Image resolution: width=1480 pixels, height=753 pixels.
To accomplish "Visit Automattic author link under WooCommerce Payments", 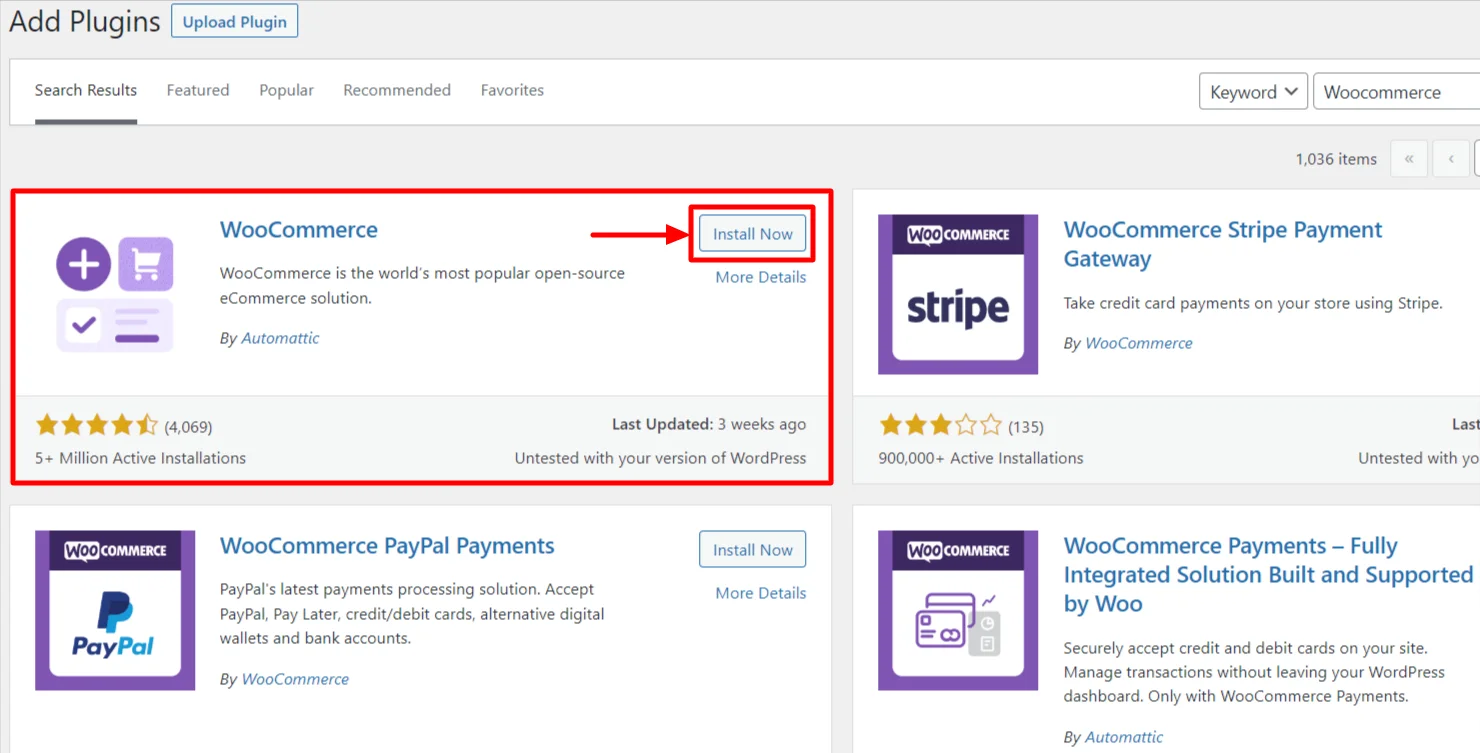I will click(x=1124, y=737).
